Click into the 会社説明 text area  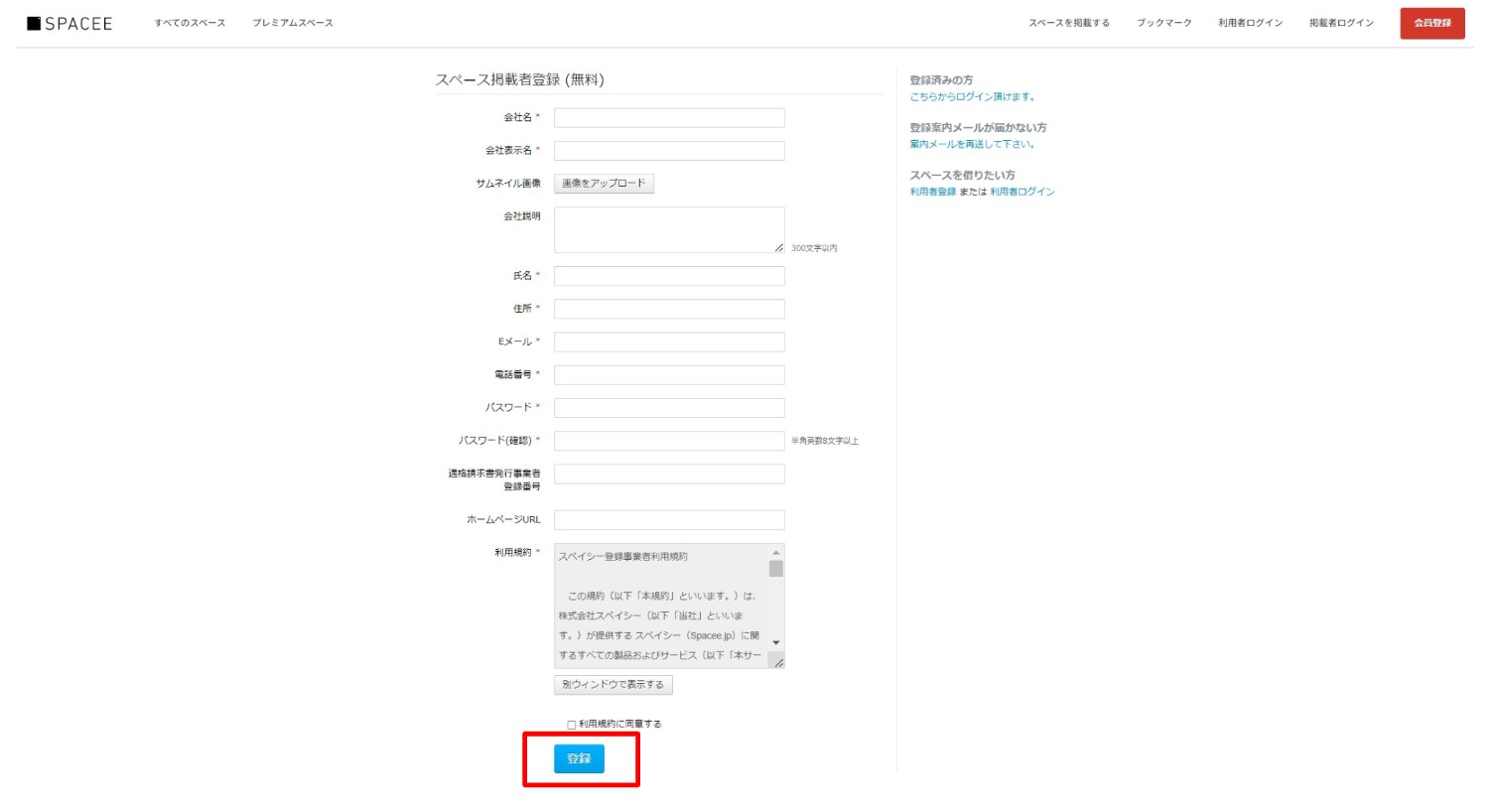pos(669,229)
